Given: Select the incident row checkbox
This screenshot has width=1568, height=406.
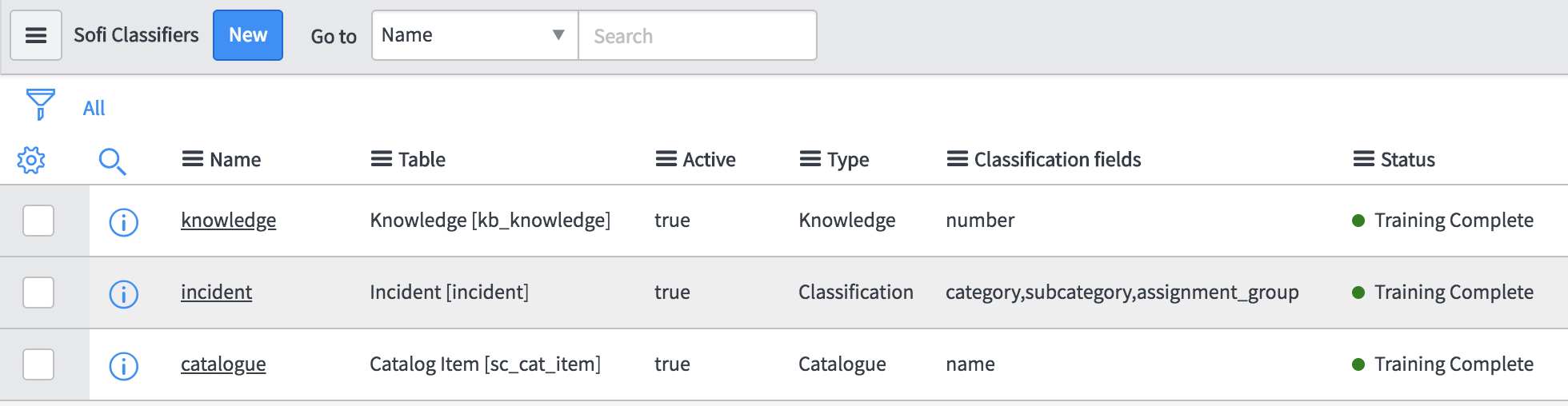Looking at the screenshot, I should tap(38, 293).
